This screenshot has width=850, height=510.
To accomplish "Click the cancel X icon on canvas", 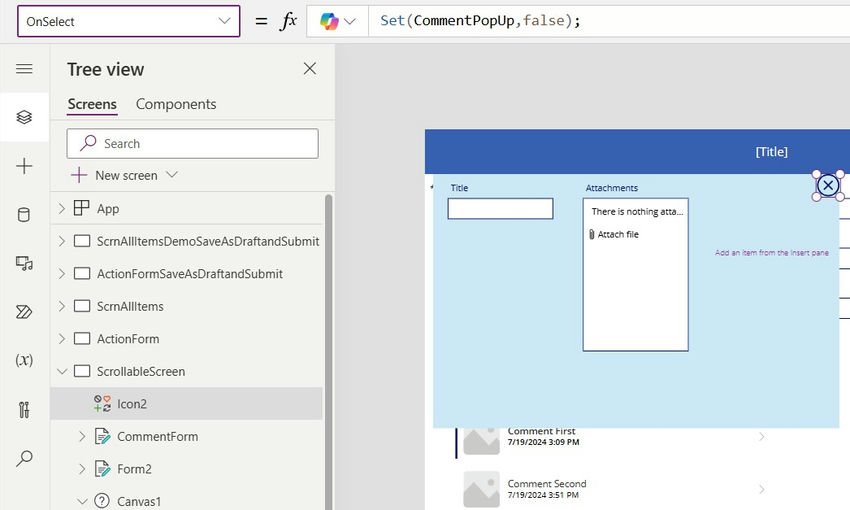I will click(828, 185).
